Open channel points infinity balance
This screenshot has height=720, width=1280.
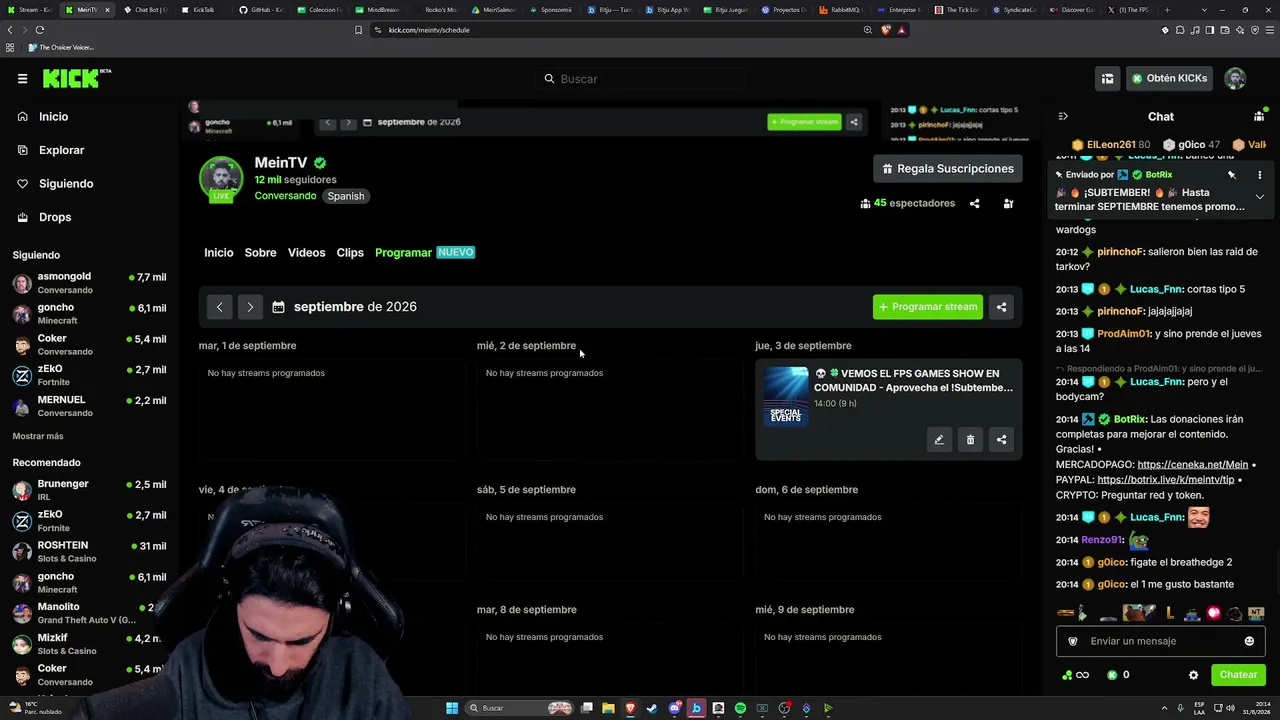[1076, 675]
